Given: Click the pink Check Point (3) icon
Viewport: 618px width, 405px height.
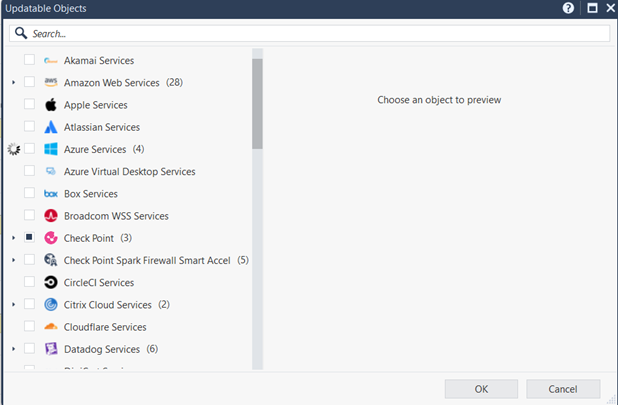Looking at the screenshot, I should 51,238.
